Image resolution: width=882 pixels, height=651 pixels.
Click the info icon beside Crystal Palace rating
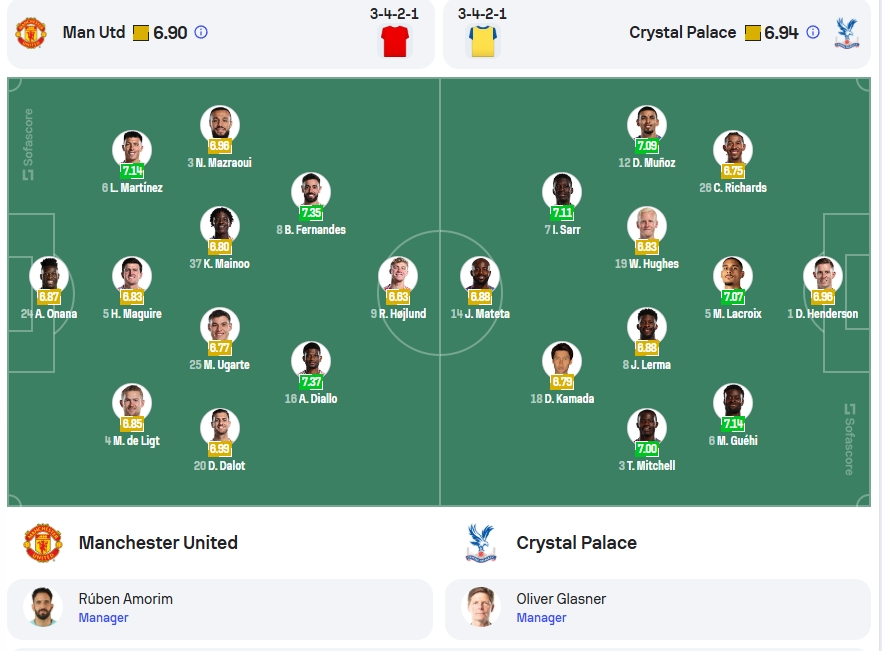[x=813, y=33]
